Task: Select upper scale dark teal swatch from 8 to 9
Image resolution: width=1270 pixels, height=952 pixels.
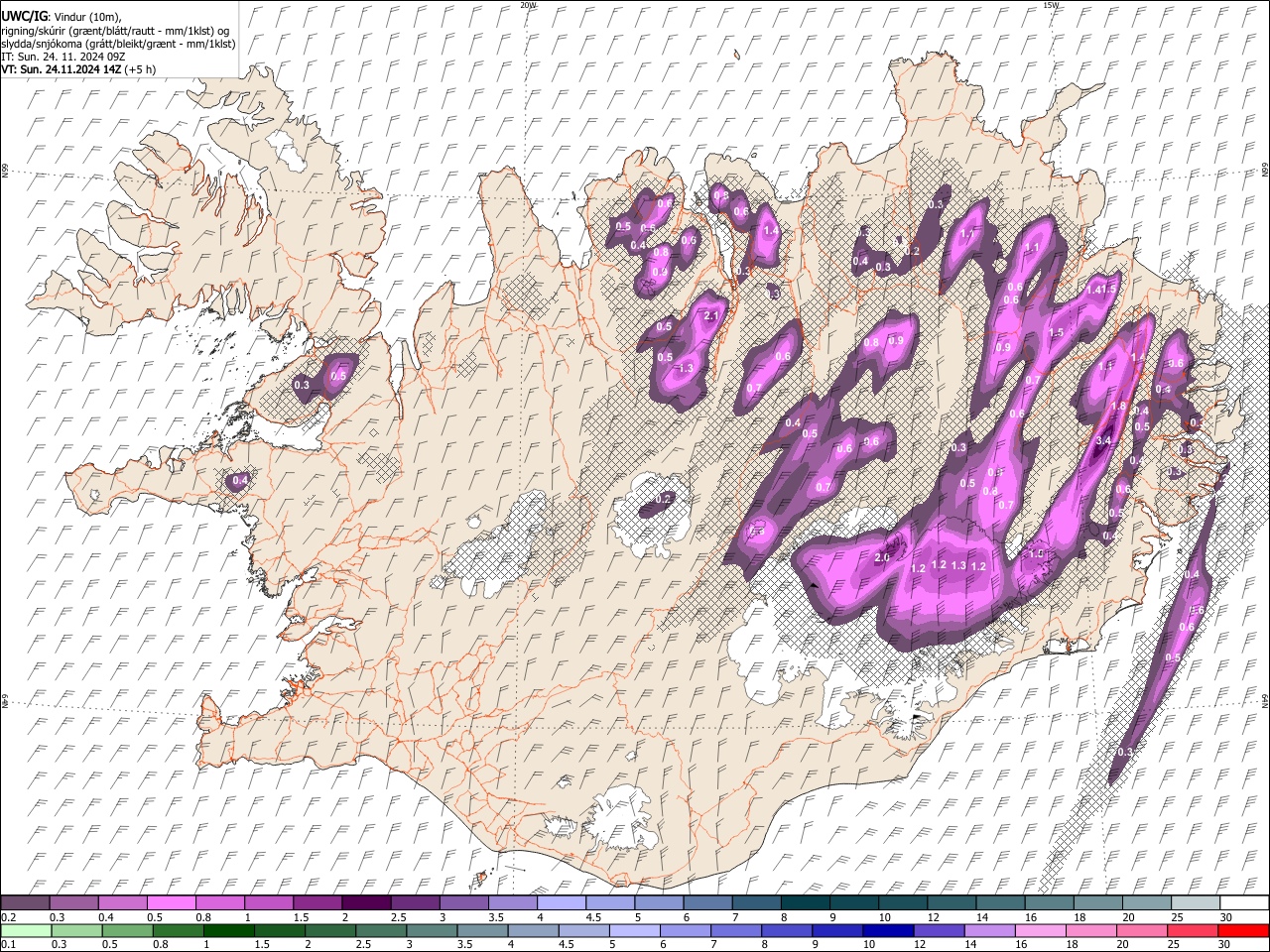Action: coord(806,903)
